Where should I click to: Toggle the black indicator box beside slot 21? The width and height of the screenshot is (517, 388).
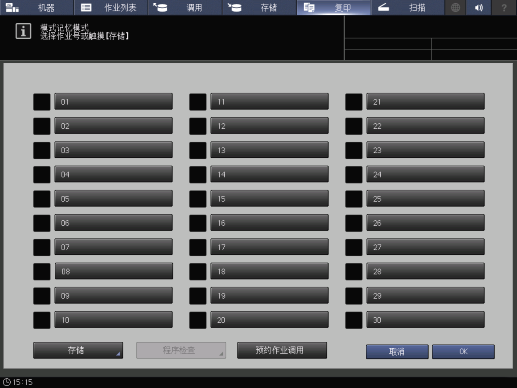(354, 102)
